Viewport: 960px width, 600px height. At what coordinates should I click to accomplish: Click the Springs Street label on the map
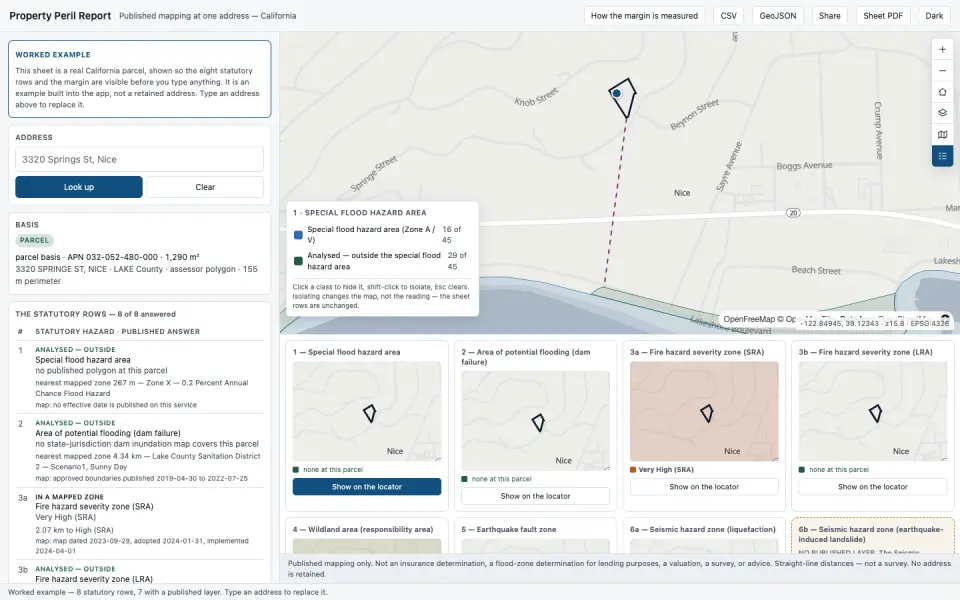pyautogui.click(x=373, y=174)
